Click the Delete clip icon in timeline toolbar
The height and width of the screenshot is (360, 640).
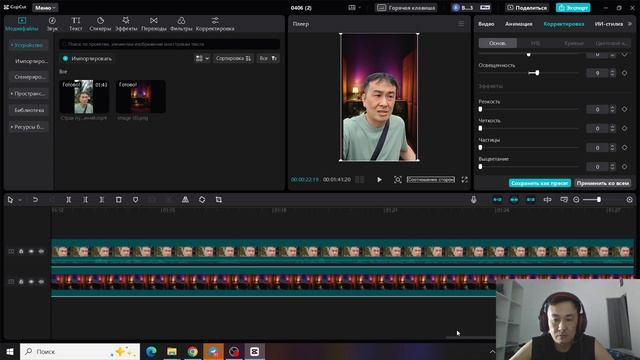click(x=119, y=200)
